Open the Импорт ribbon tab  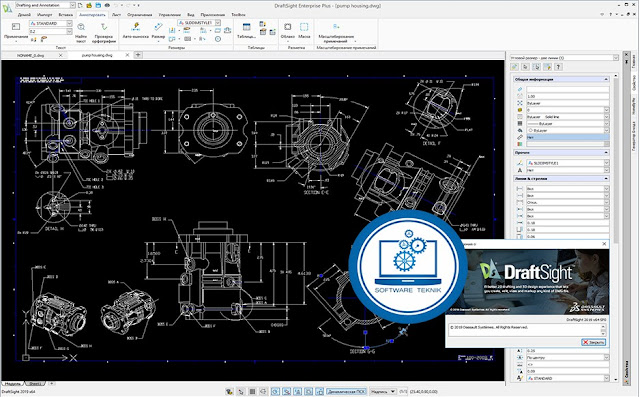click(x=44, y=15)
